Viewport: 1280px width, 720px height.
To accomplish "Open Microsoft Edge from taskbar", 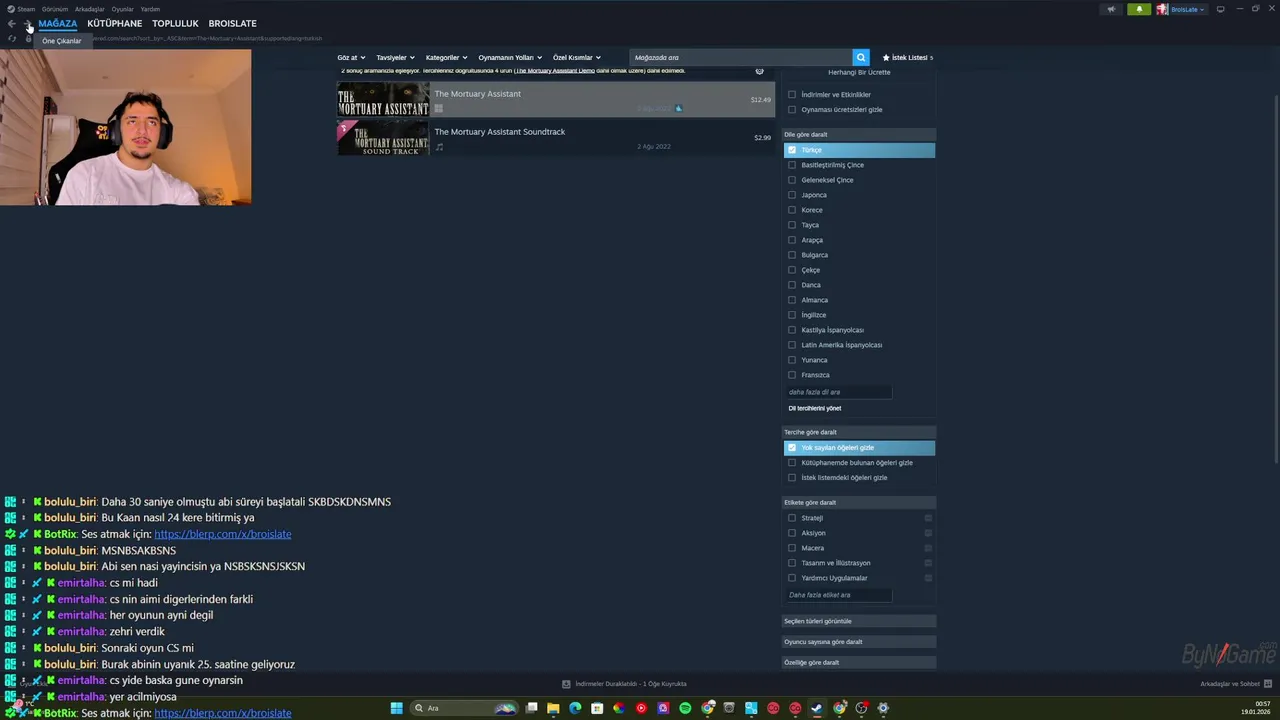I will [x=575, y=708].
